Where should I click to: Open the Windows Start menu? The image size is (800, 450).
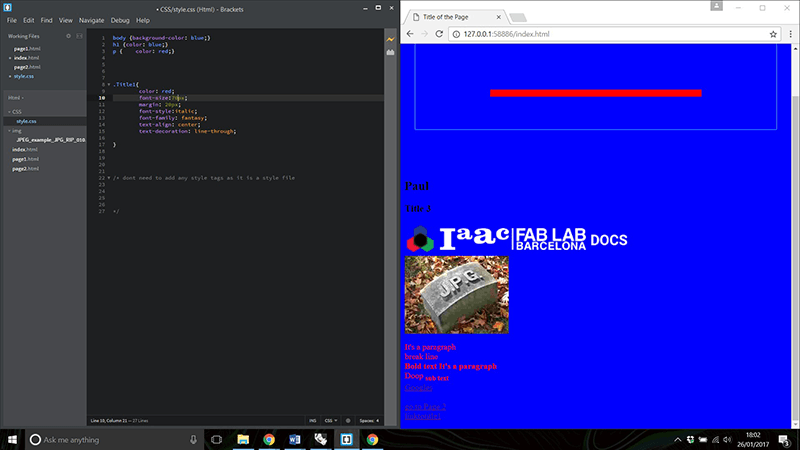pos(12,439)
